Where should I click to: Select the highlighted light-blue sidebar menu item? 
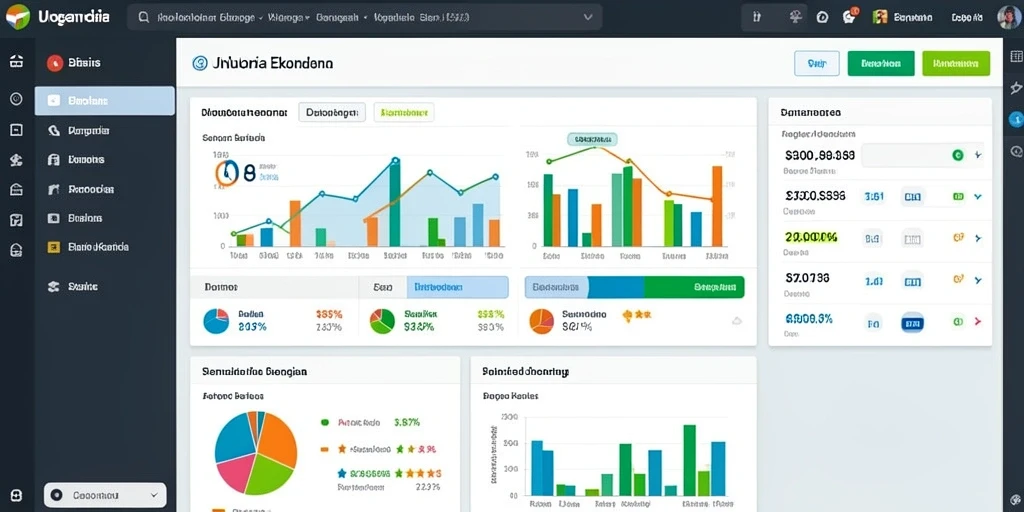(x=104, y=101)
